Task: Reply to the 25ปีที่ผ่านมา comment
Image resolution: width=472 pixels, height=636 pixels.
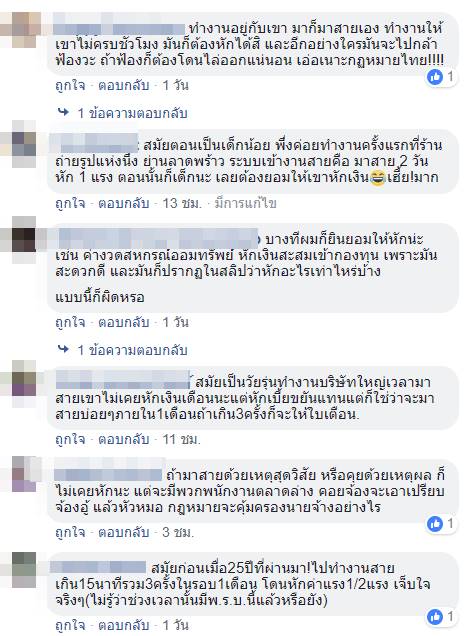Action: 124,625
